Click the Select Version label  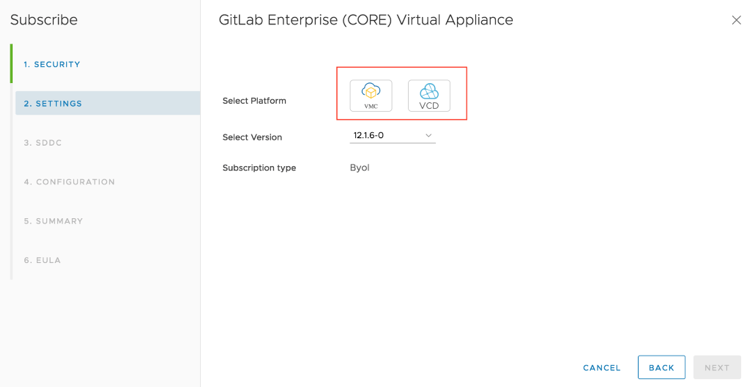(252, 137)
